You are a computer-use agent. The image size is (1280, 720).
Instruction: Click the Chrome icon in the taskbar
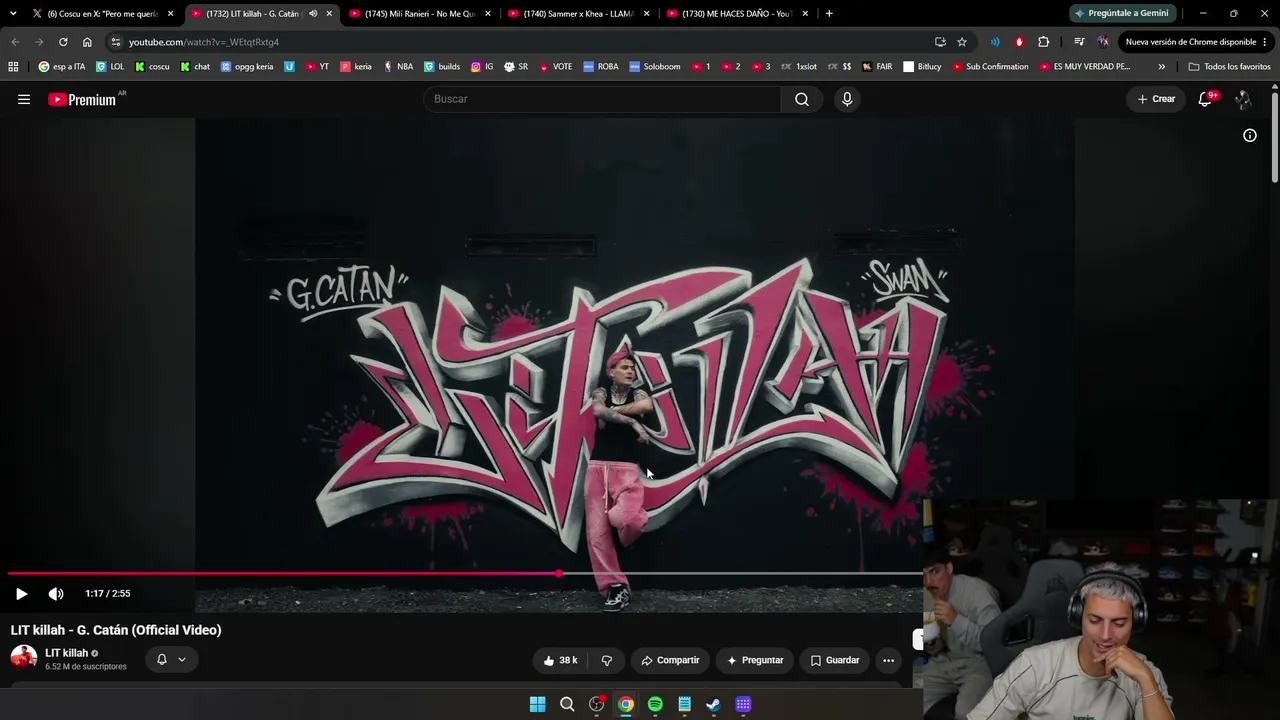(x=626, y=704)
